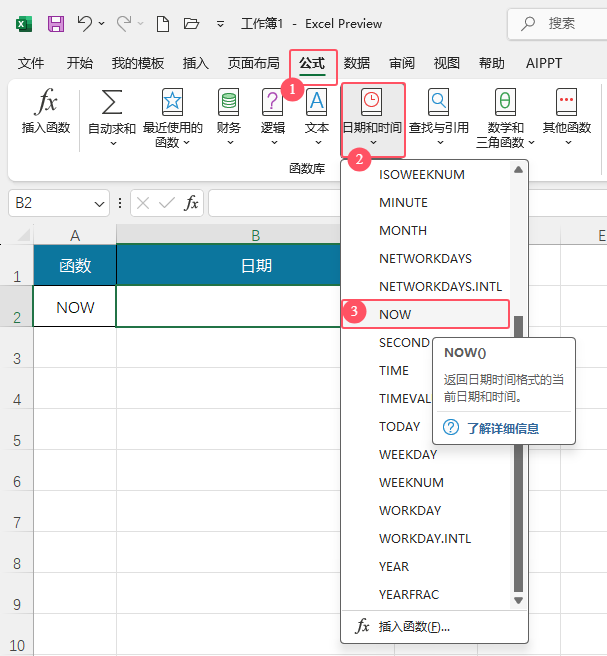
Task: Choose NETWORKDAYS.INTL from the list
Action: 426,287
